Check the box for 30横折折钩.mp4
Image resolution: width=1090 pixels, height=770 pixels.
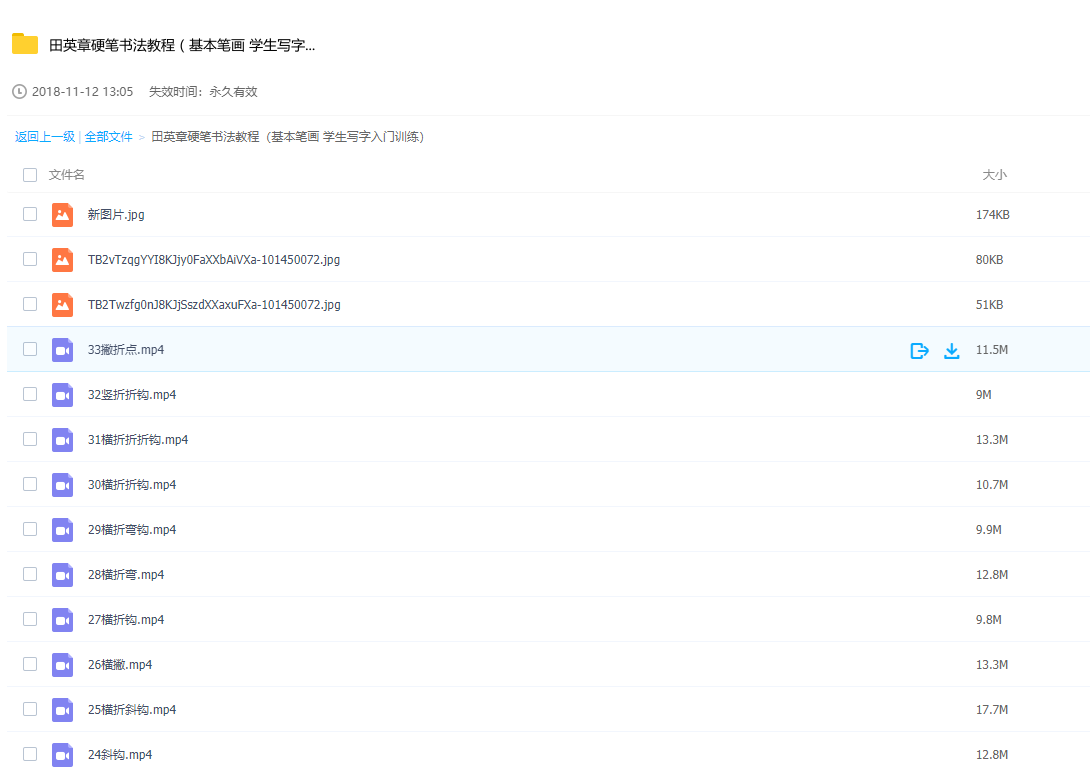point(30,484)
